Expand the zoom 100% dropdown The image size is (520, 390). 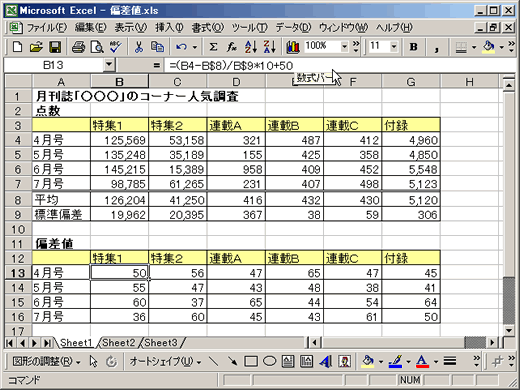[x=344, y=46]
